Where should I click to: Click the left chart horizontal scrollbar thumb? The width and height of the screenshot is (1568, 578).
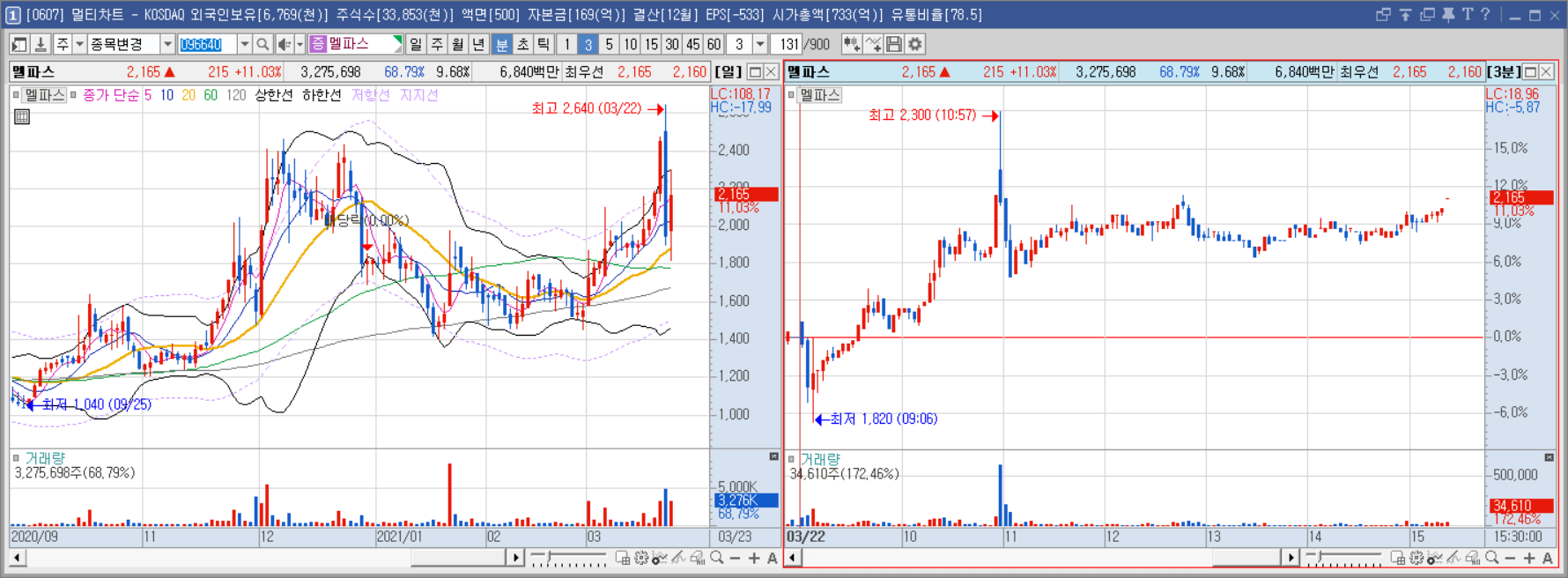tap(458, 558)
